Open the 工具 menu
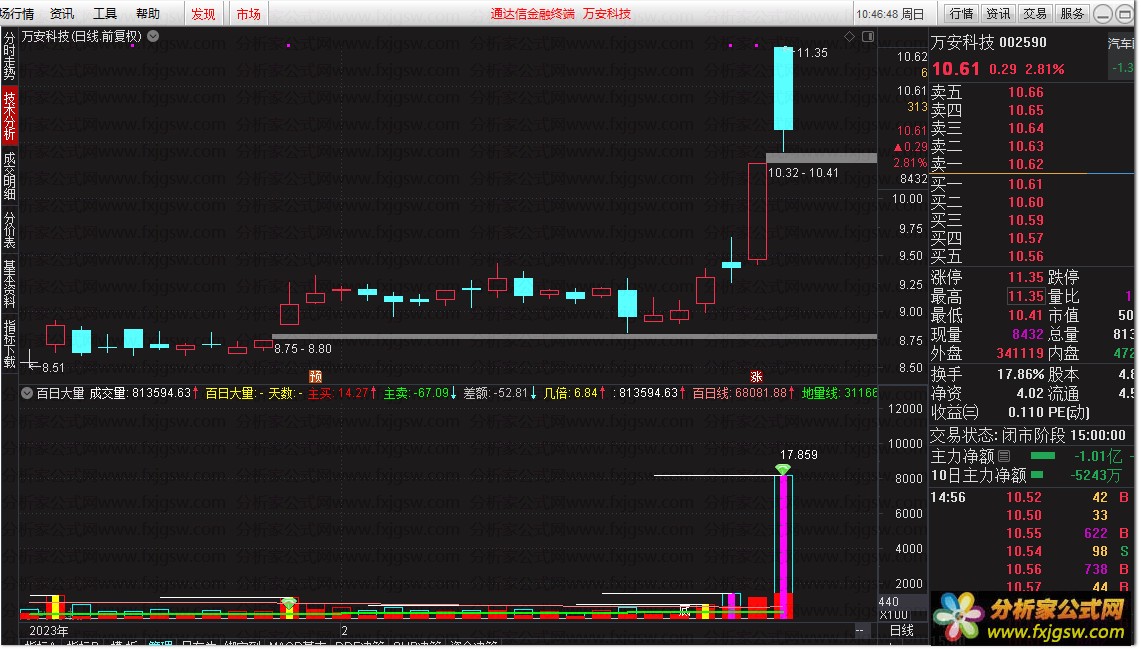 [105, 13]
